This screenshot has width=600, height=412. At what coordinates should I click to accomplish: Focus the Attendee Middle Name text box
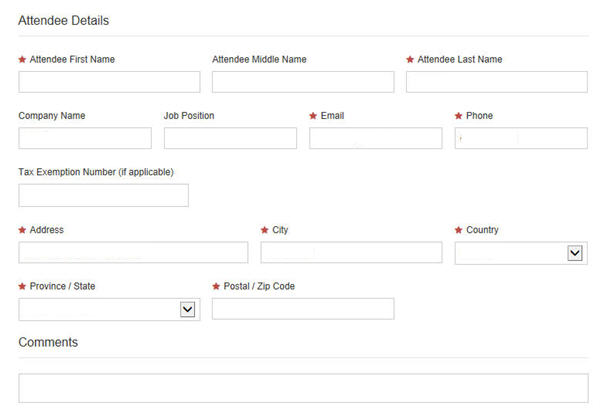pos(303,82)
